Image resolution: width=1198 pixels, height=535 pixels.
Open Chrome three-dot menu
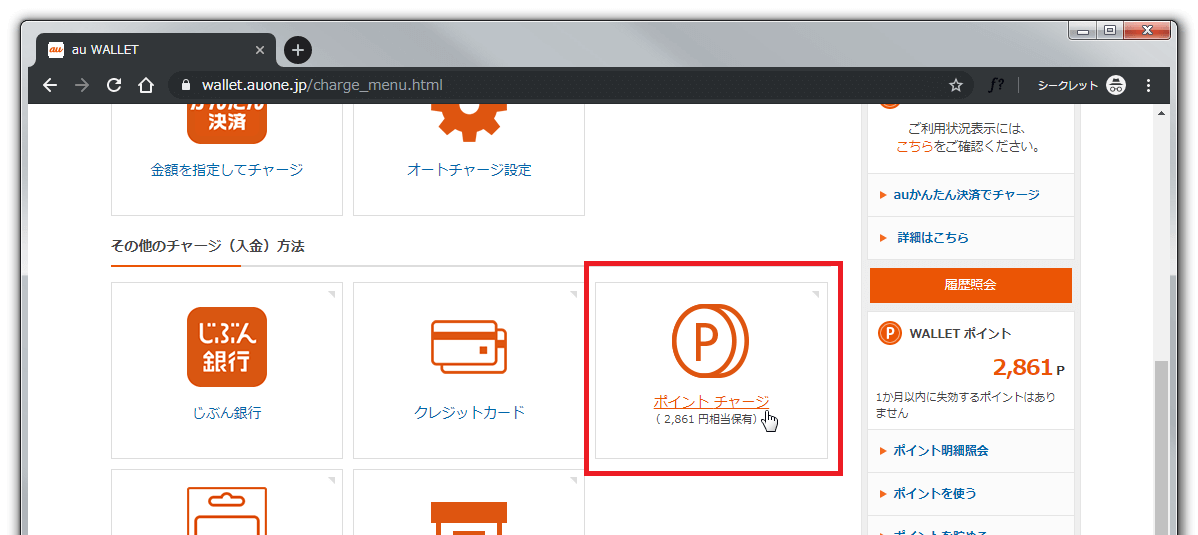tap(1148, 85)
